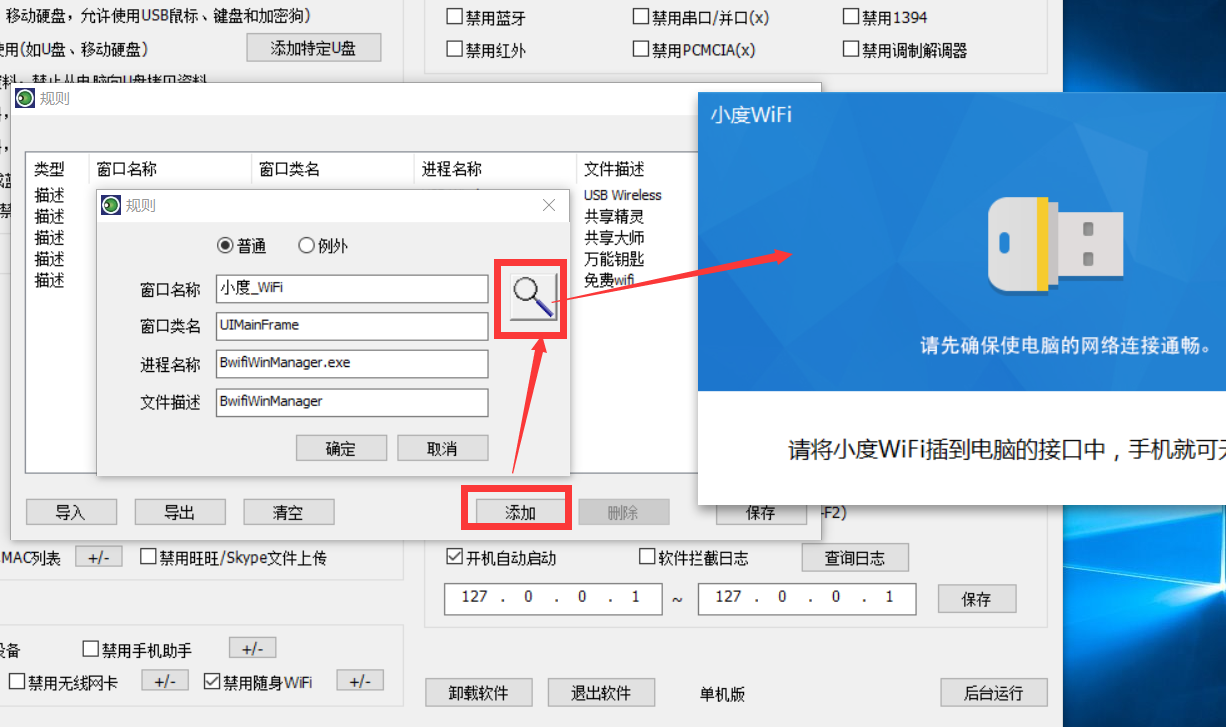The image size is (1226, 727).
Task: Click the 进程名称 field BwifiWinManager.exe
Action: click(x=352, y=364)
